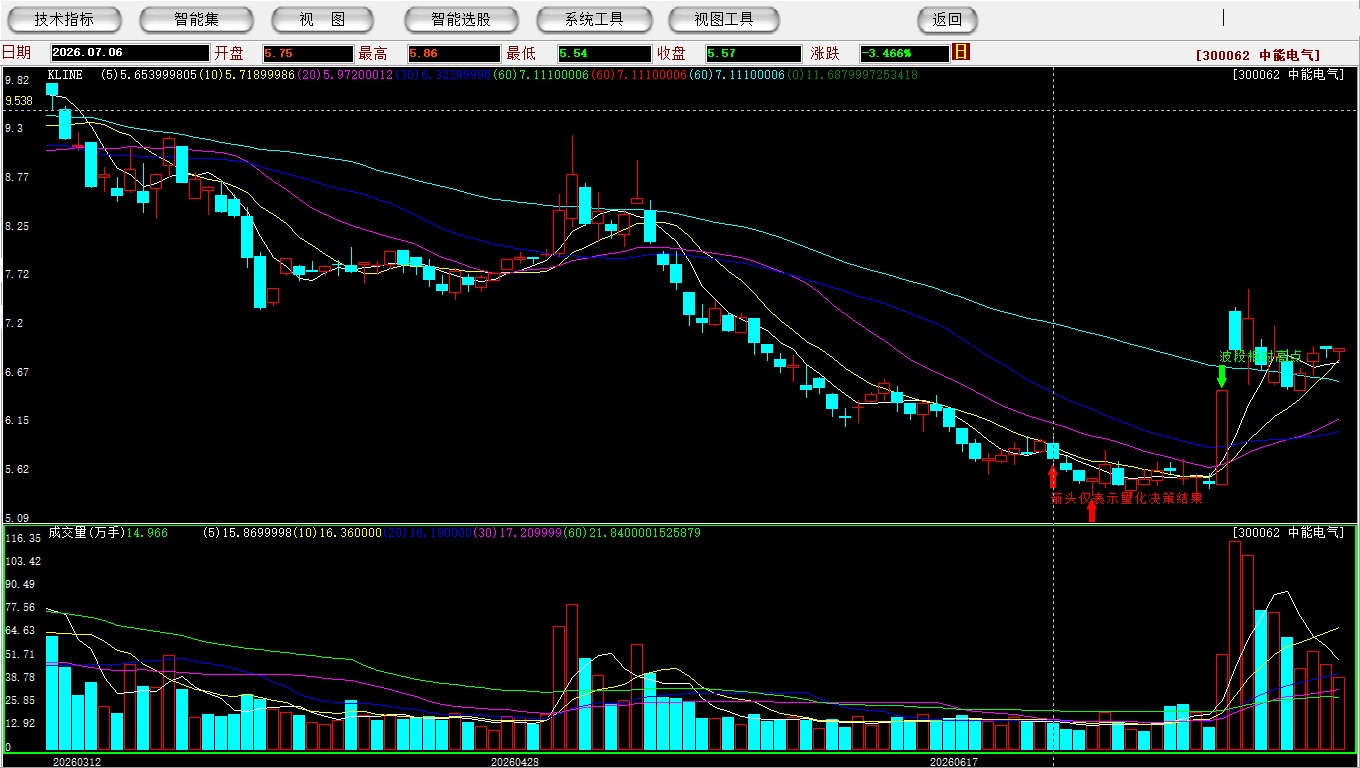Click the (5)5.653999805 MA value
The width and height of the screenshot is (1360, 768).
point(150,75)
